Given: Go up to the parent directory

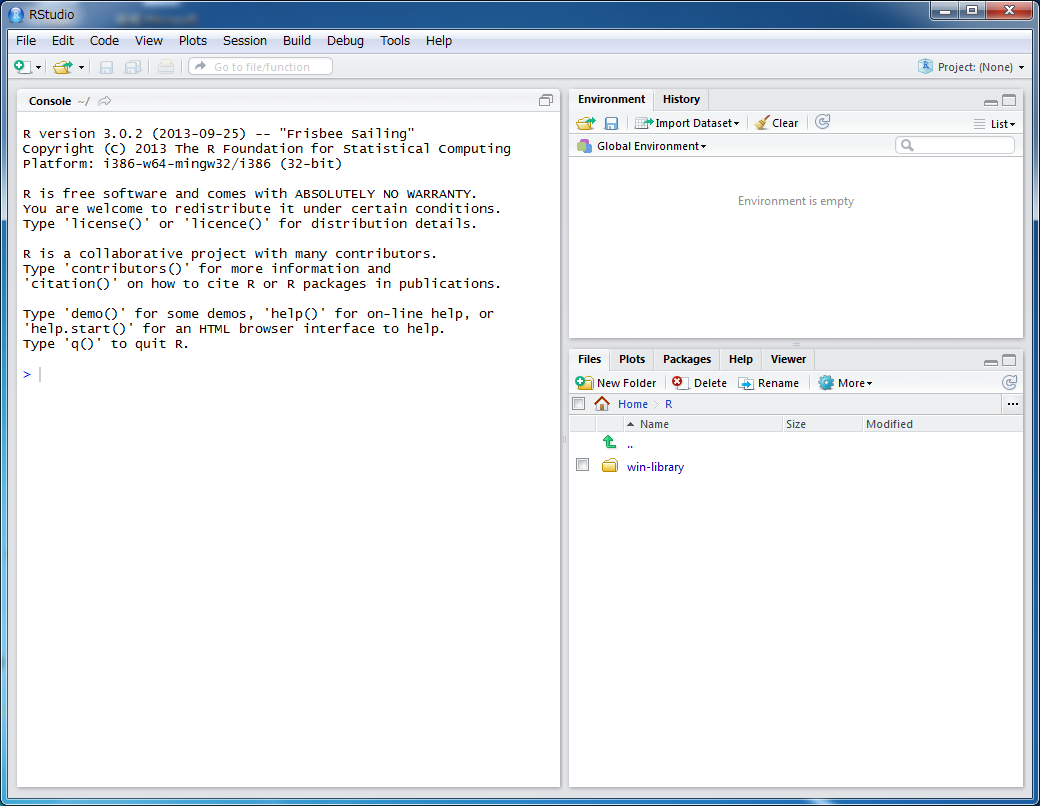Looking at the screenshot, I should [609, 443].
